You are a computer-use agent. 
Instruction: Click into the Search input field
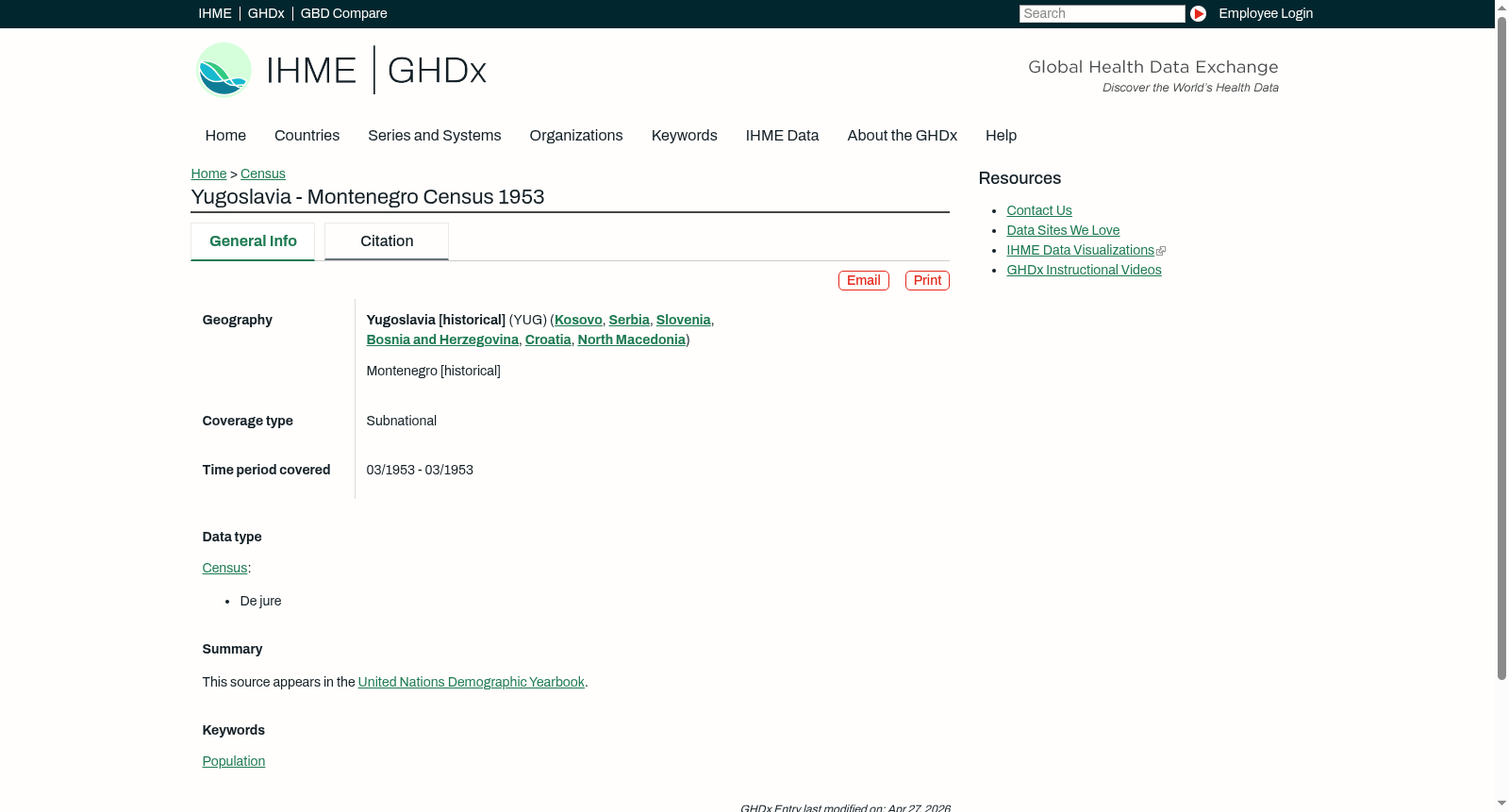coord(1102,13)
